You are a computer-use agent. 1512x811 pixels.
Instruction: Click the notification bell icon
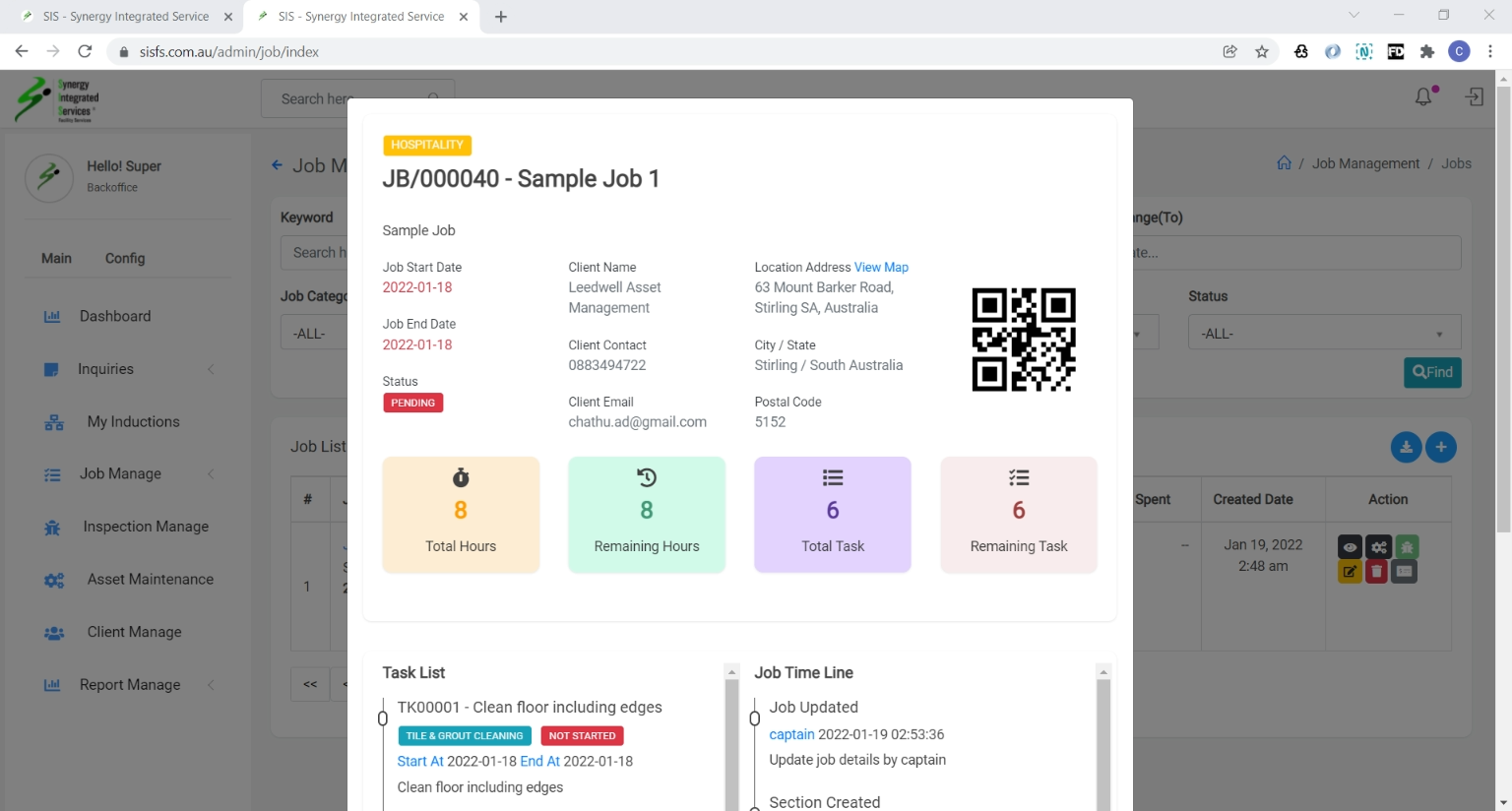click(x=1423, y=96)
